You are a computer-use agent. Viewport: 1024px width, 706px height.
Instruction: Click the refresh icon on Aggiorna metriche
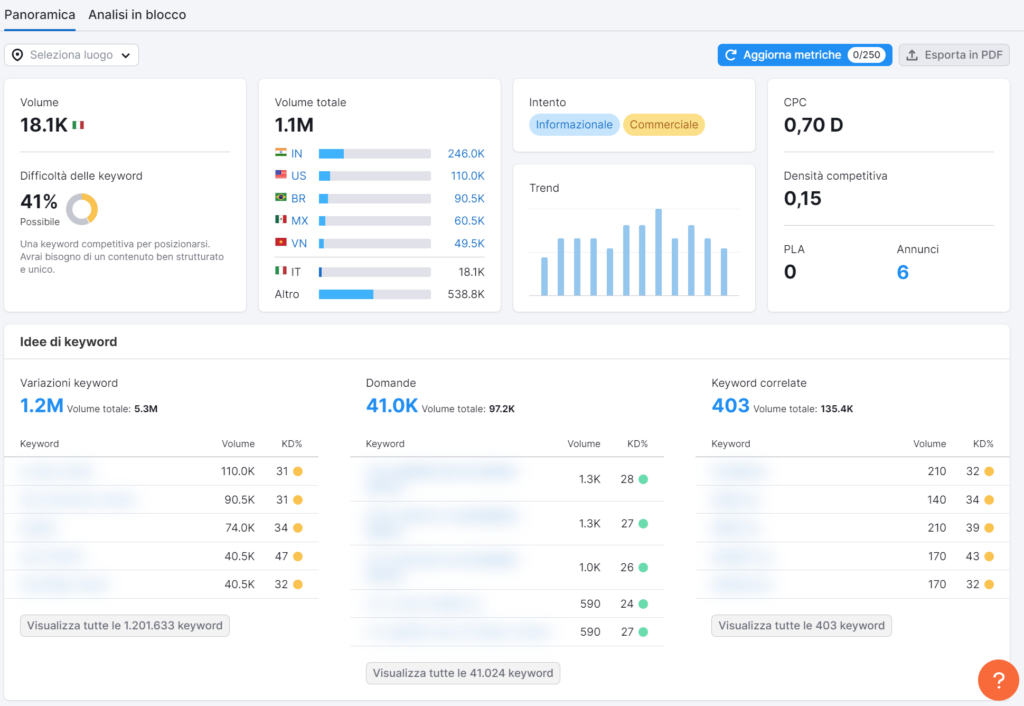coord(733,54)
